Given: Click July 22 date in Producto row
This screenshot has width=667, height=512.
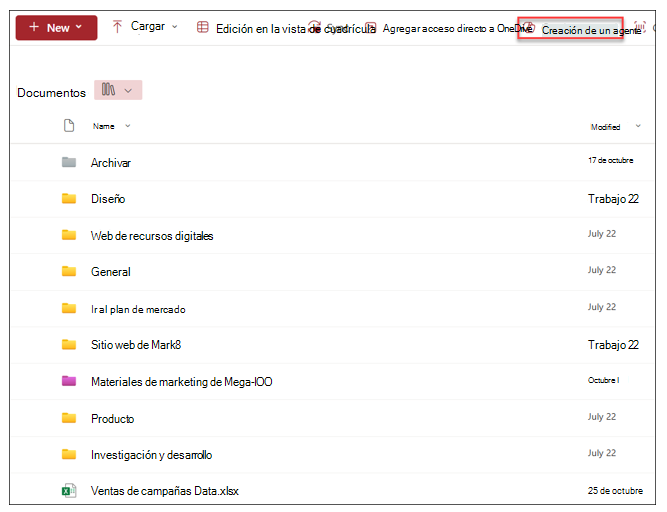Looking at the screenshot, I should pyautogui.click(x=602, y=417).
